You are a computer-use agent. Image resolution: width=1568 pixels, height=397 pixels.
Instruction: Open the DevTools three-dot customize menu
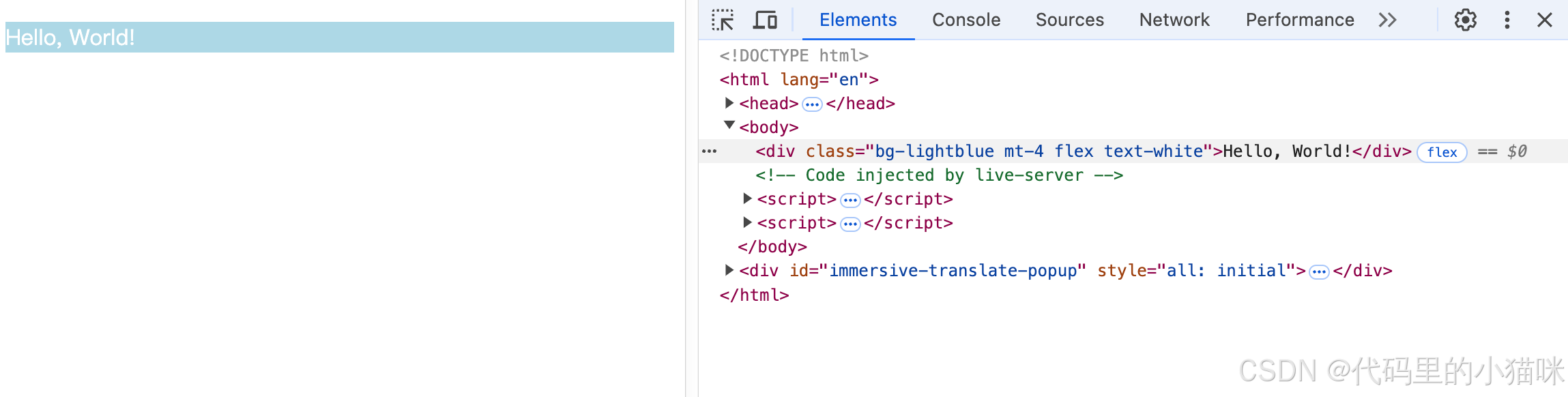pyautogui.click(x=1507, y=20)
